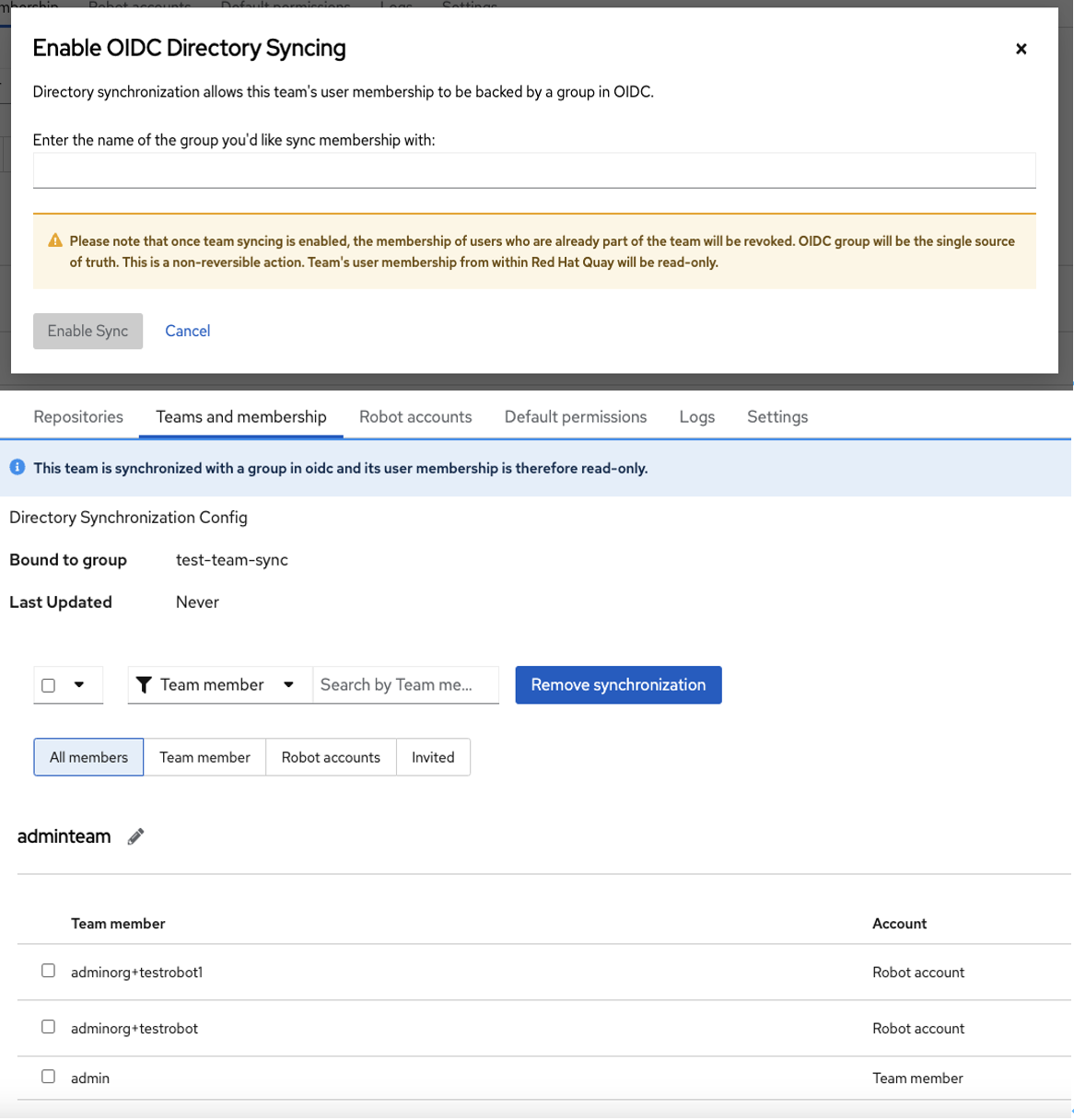The height and width of the screenshot is (1120, 1074).
Task: Open the Logs tab
Action: pos(697,416)
